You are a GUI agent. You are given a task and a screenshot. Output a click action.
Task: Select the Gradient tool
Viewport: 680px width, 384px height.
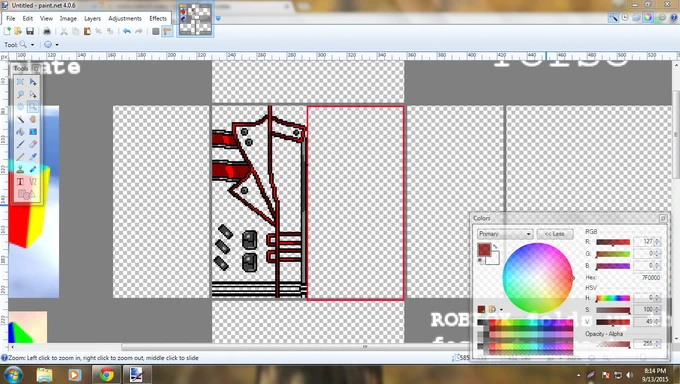point(33,131)
